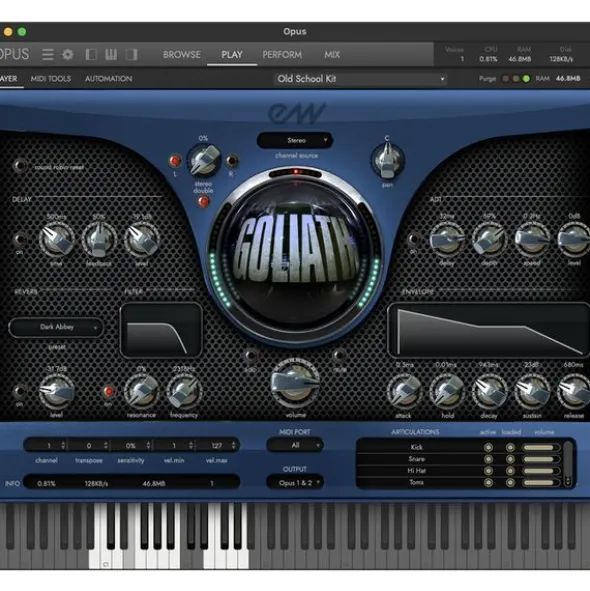Adjust the Snare articulation volume slider

pos(541,459)
